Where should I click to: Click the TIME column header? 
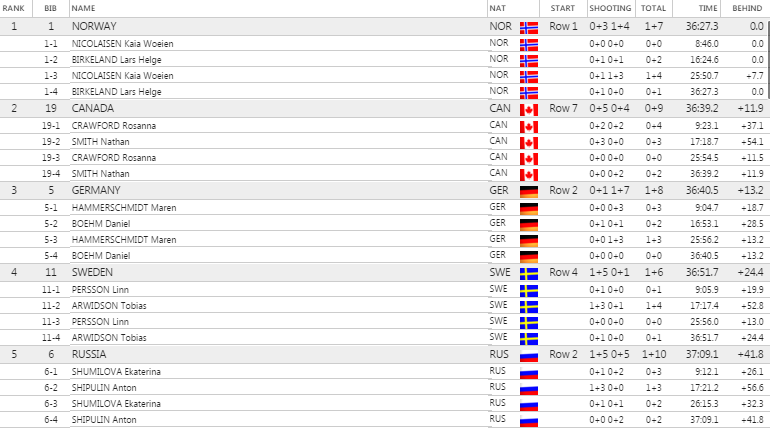pyautogui.click(x=708, y=8)
